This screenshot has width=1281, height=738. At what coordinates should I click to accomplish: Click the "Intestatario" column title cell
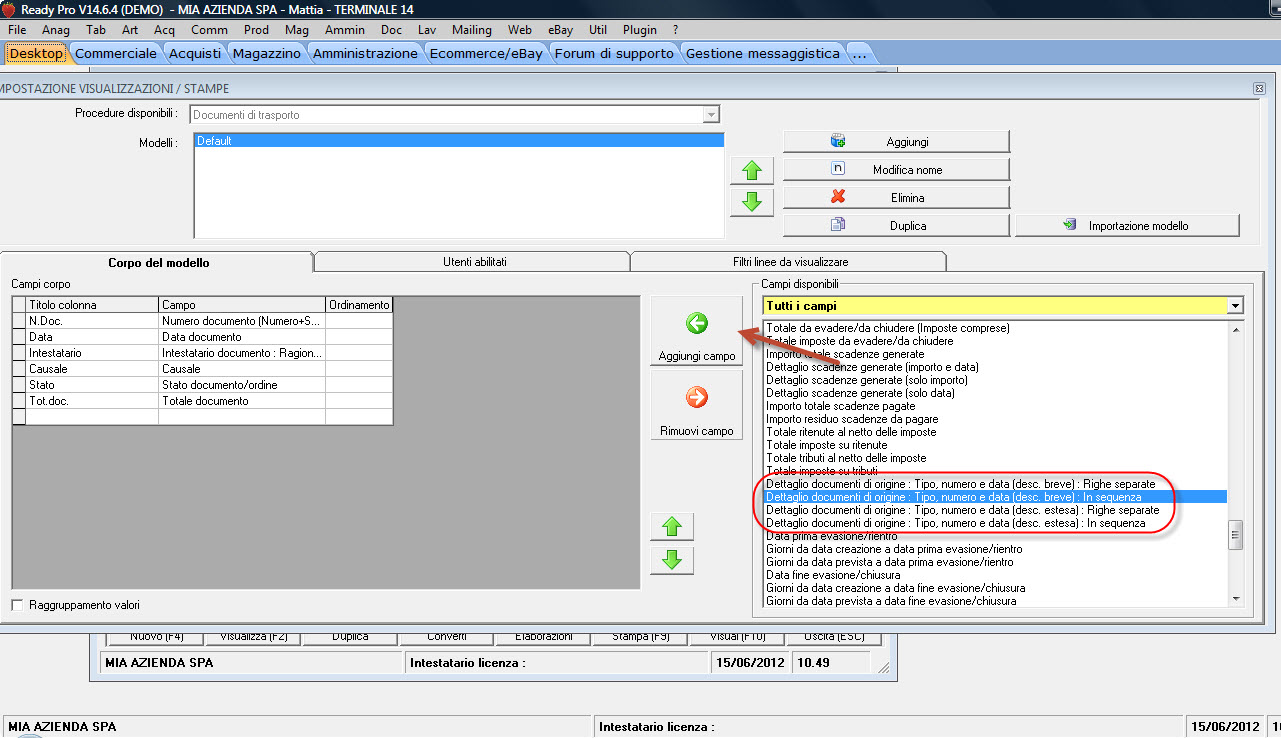click(92, 353)
